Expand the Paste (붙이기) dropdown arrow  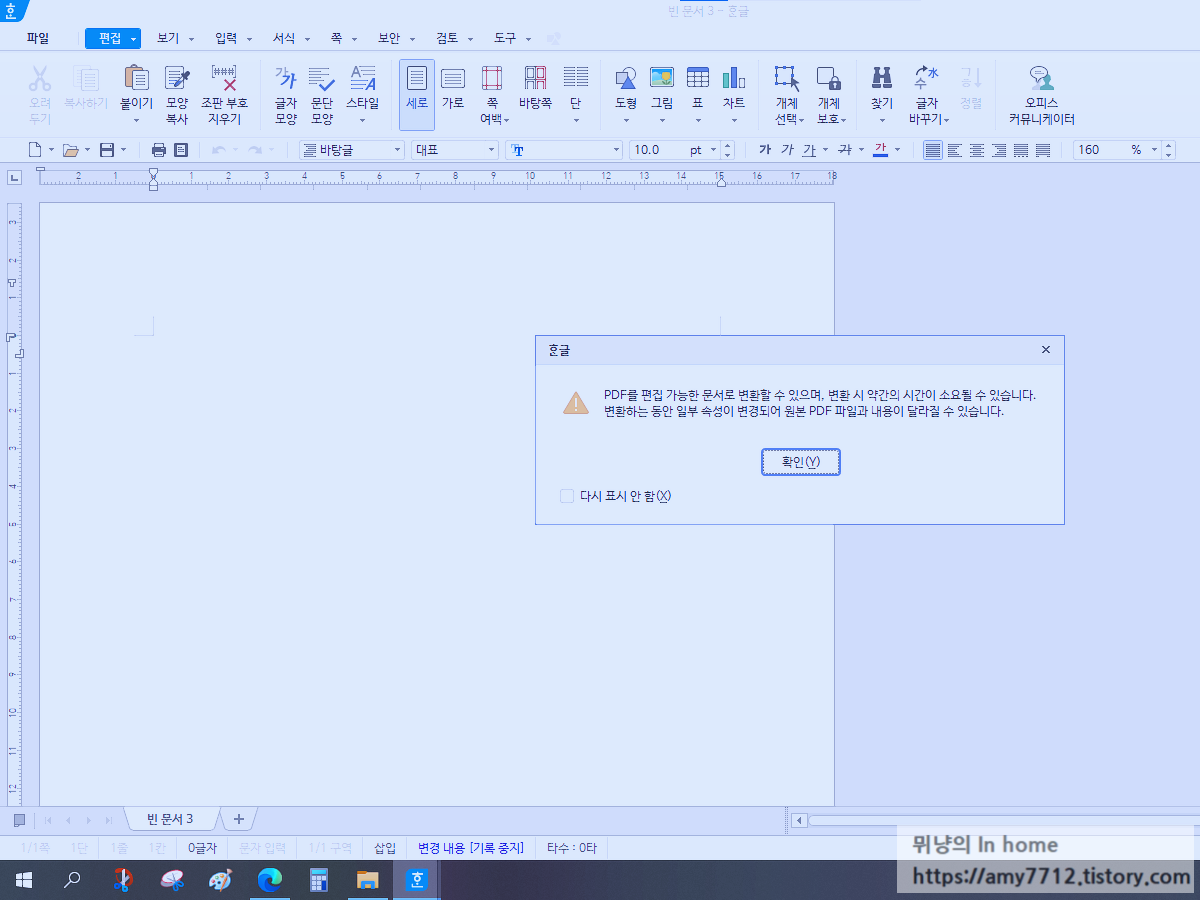pyautogui.click(x=136, y=120)
